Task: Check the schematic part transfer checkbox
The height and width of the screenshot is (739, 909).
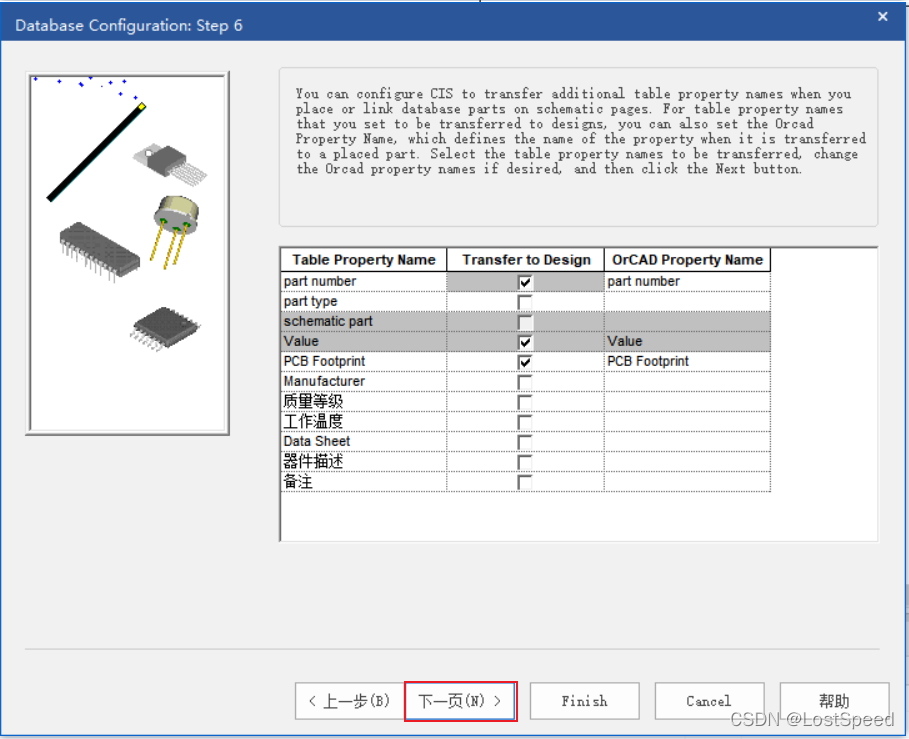Action: point(525,322)
